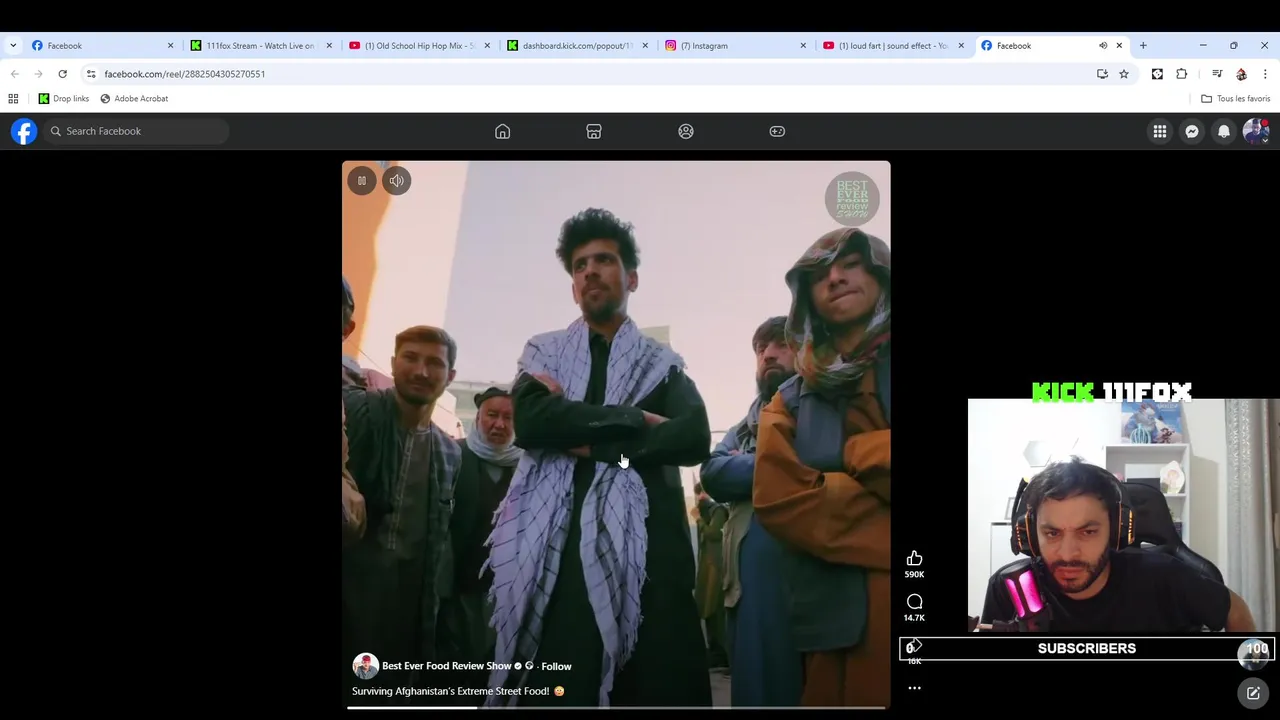Open the reel's comments icon
Image resolution: width=1280 pixels, height=720 pixels.
coord(914,602)
